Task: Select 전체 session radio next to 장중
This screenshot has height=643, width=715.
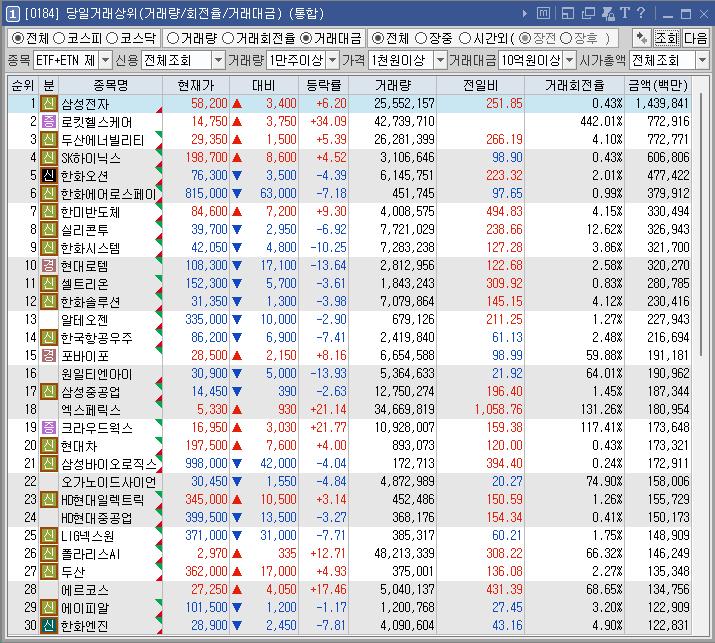Action: (x=378, y=38)
